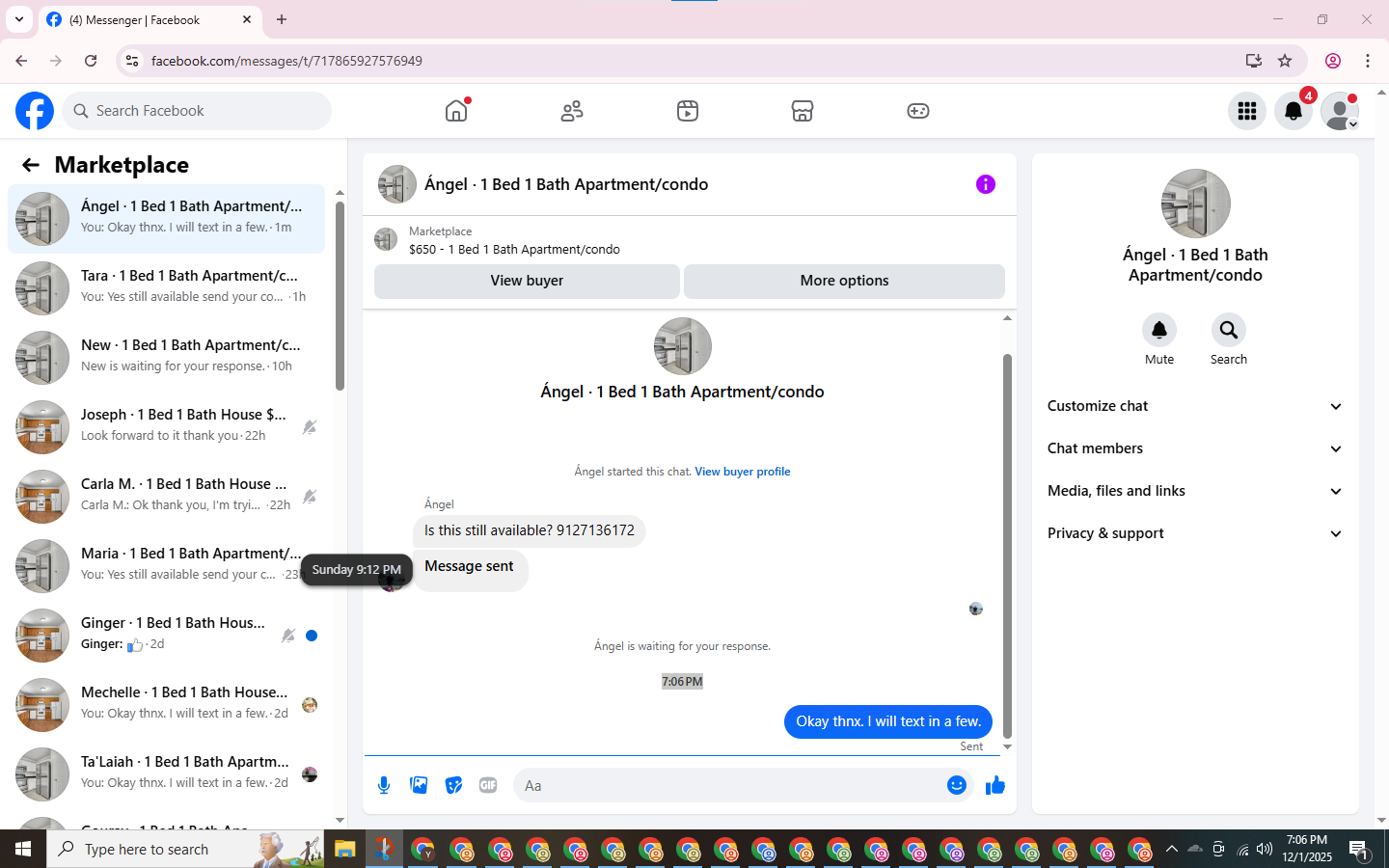Choose a sticker from the sticker icon
This screenshot has width=1389, height=868.
[453, 785]
